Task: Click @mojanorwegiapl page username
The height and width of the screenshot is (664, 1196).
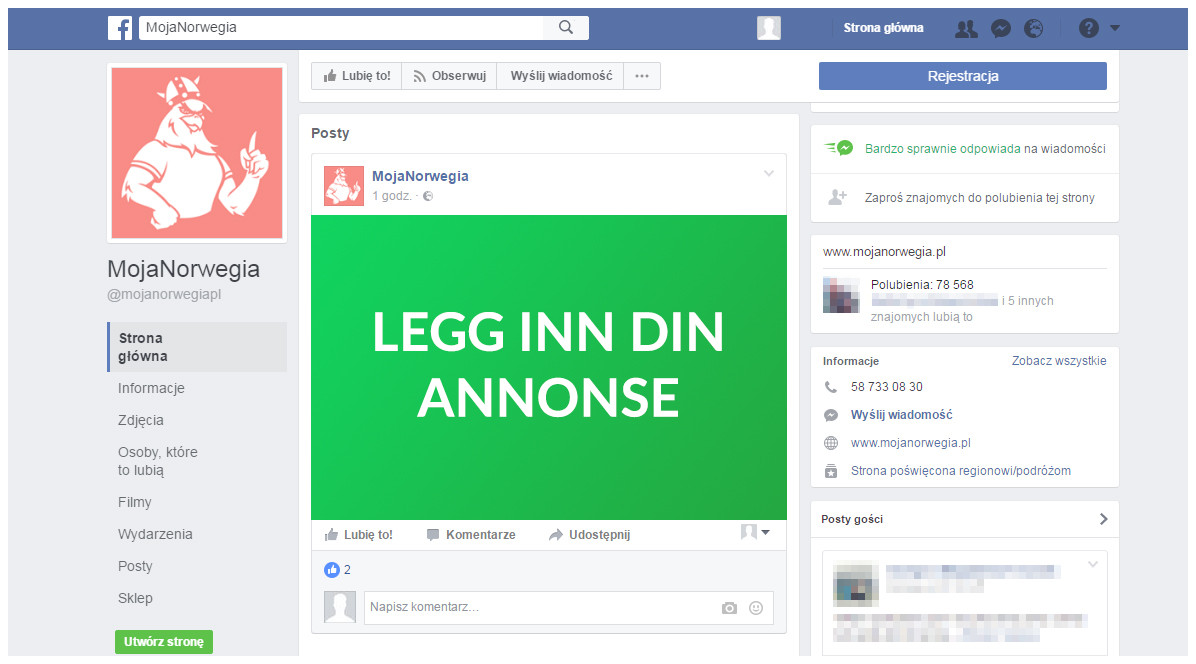Action: 164,294
